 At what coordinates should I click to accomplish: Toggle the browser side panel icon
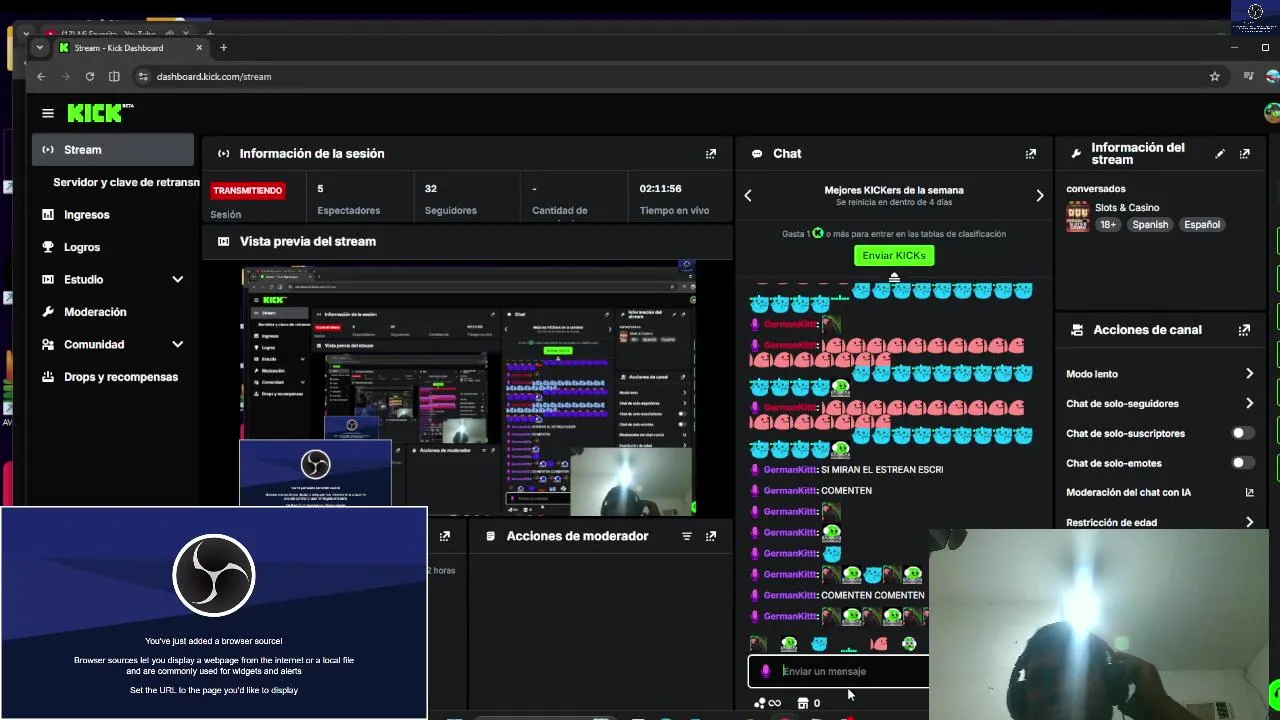click(114, 76)
